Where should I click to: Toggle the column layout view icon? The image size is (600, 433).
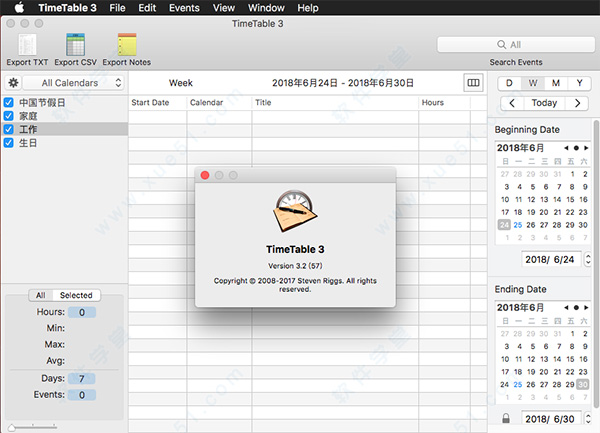[473, 83]
